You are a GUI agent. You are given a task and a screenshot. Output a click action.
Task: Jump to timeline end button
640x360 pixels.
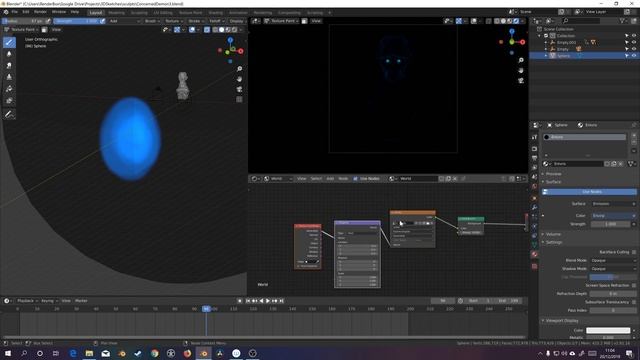pyautogui.click(x=281, y=301)
